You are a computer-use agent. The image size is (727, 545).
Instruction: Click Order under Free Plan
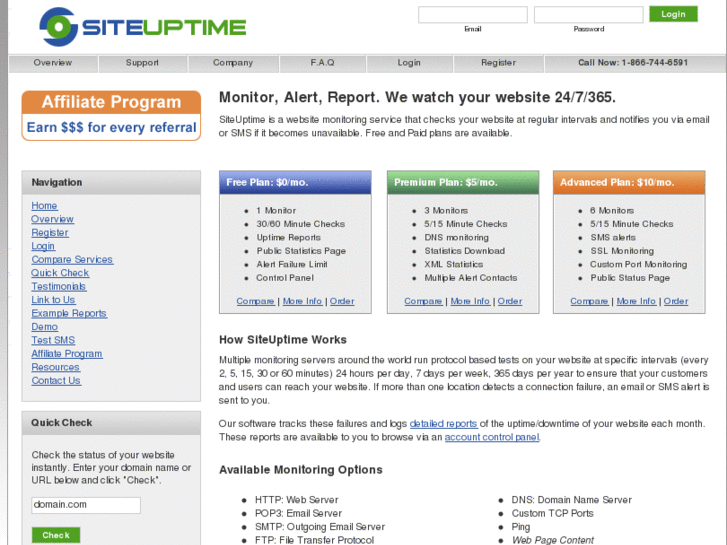[x=342, y=301]
